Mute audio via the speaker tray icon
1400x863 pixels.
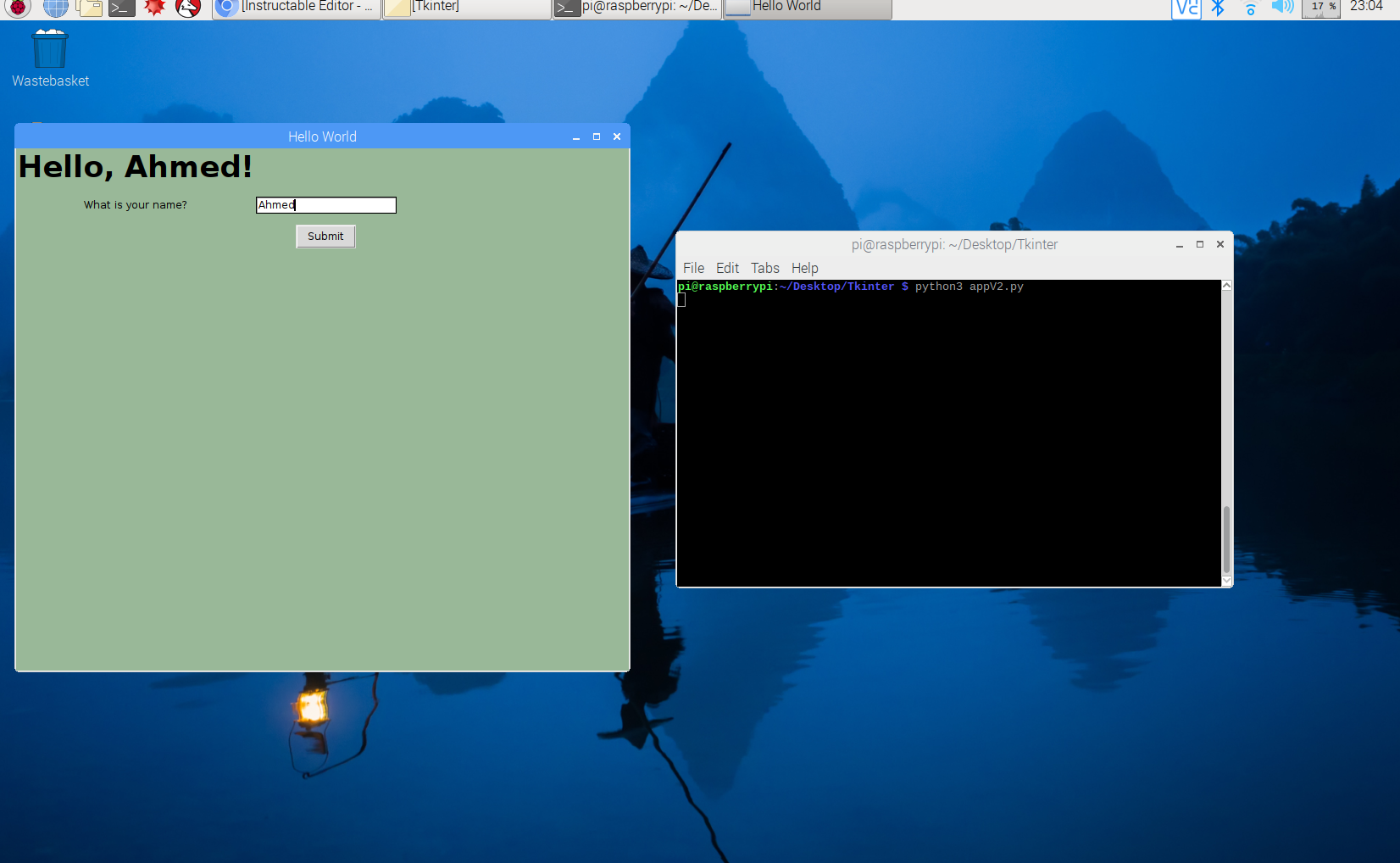click(x=1282, y=8)
